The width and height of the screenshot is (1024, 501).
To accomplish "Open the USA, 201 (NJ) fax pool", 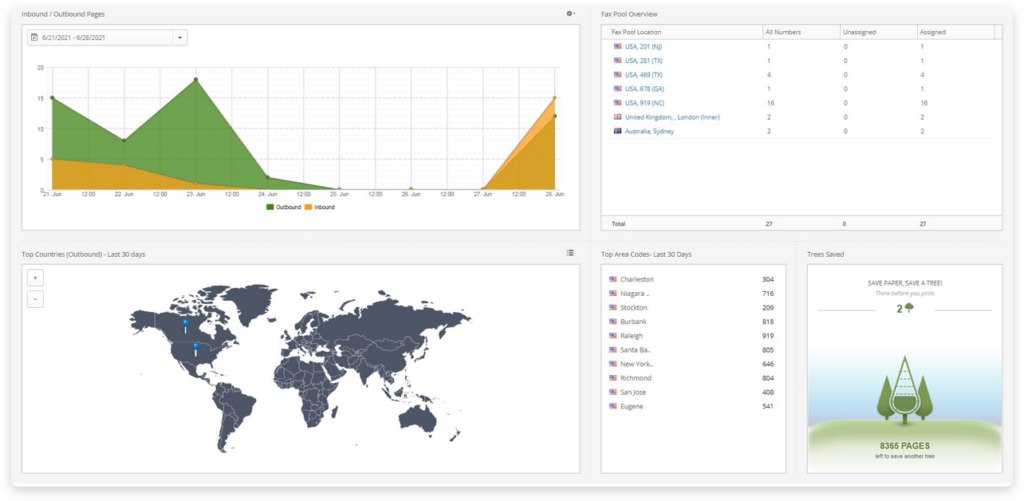I will (643, 46).
